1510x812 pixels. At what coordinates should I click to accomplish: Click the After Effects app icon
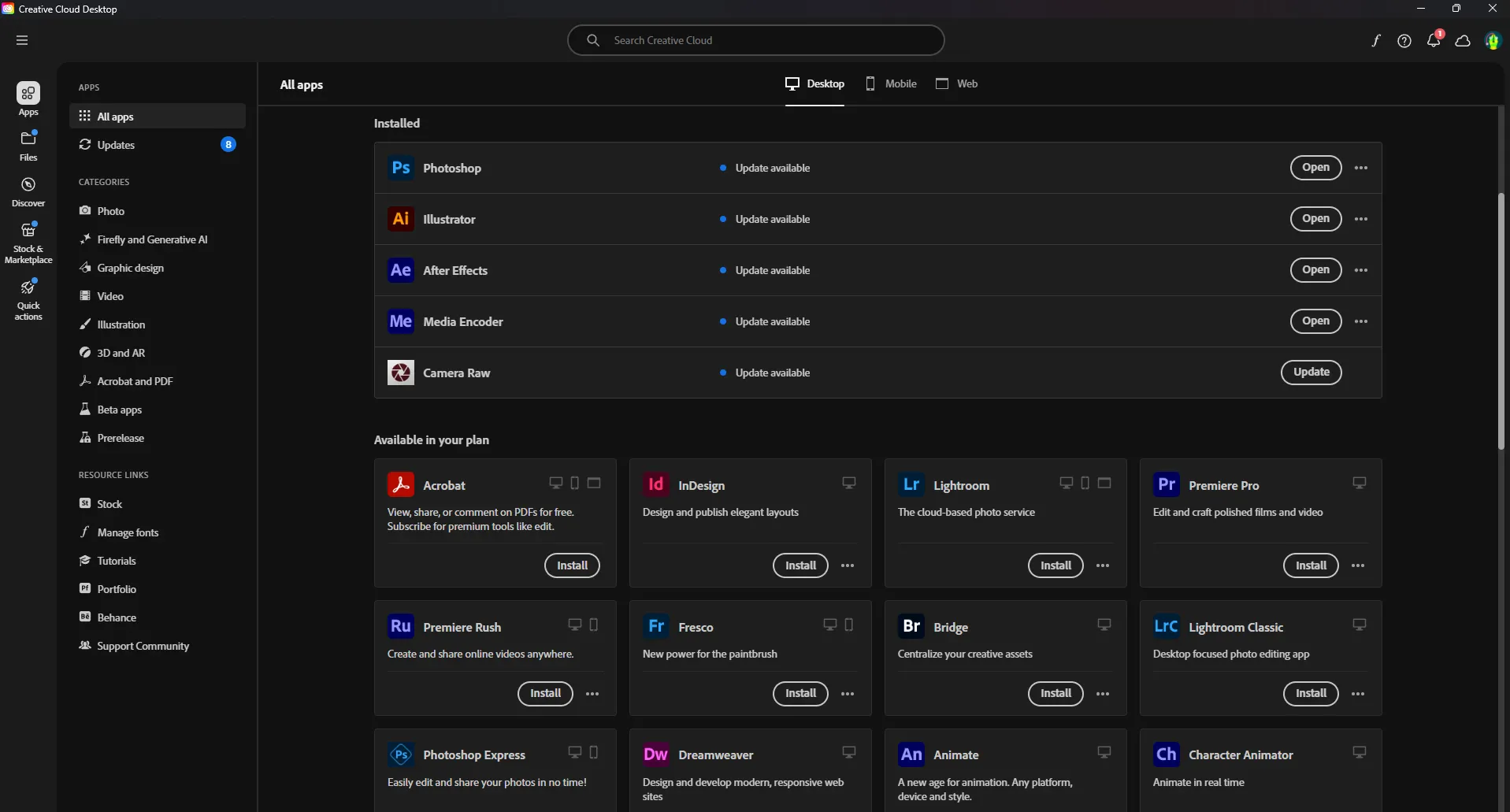tap(401, 270)
